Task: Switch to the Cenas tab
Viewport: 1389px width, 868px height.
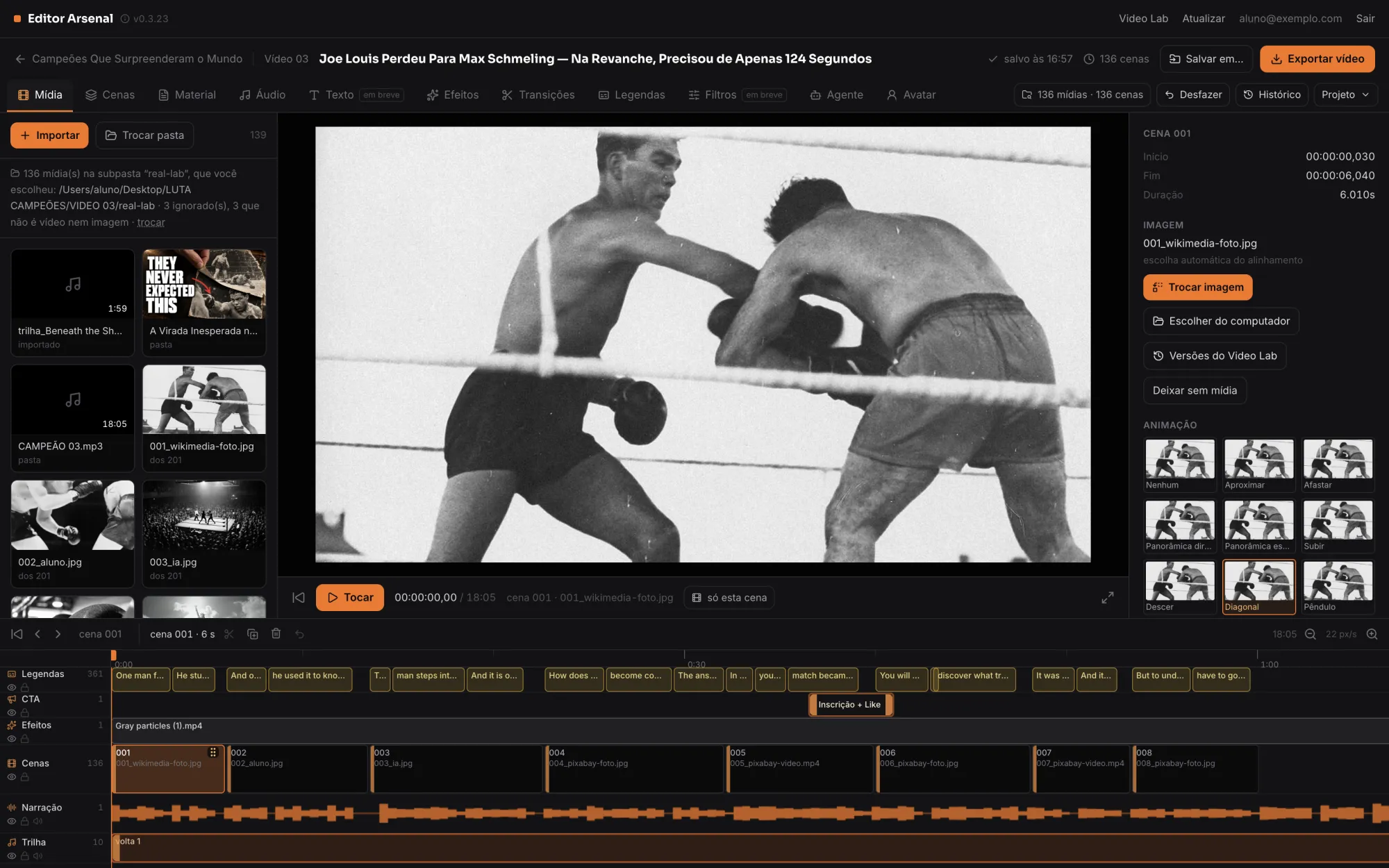Action: 110,94
